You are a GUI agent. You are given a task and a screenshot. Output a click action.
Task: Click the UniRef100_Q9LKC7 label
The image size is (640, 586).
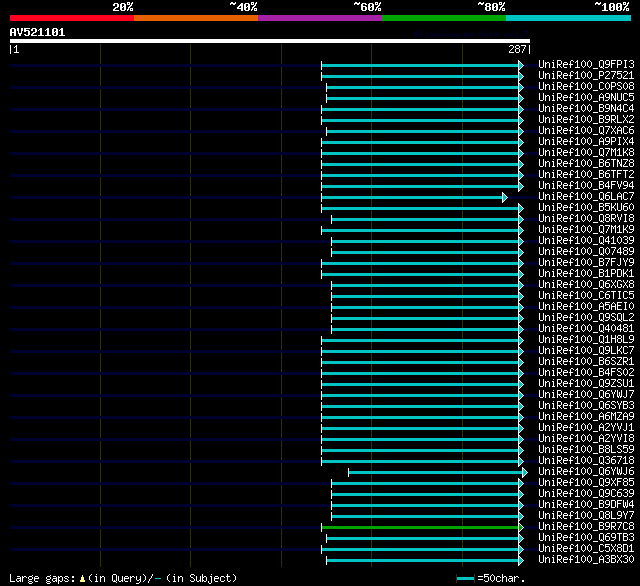pos(586,351)
